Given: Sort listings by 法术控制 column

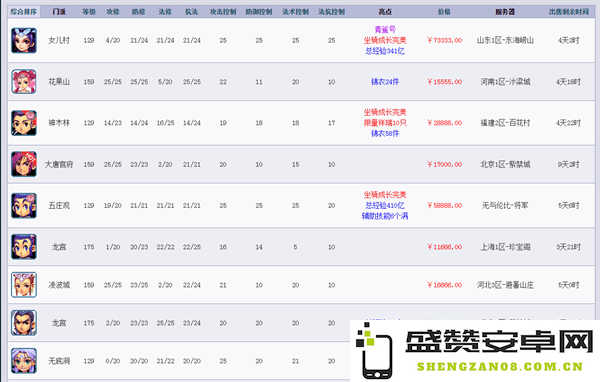Looking at the screenshot, I should [x=295, y=12].
